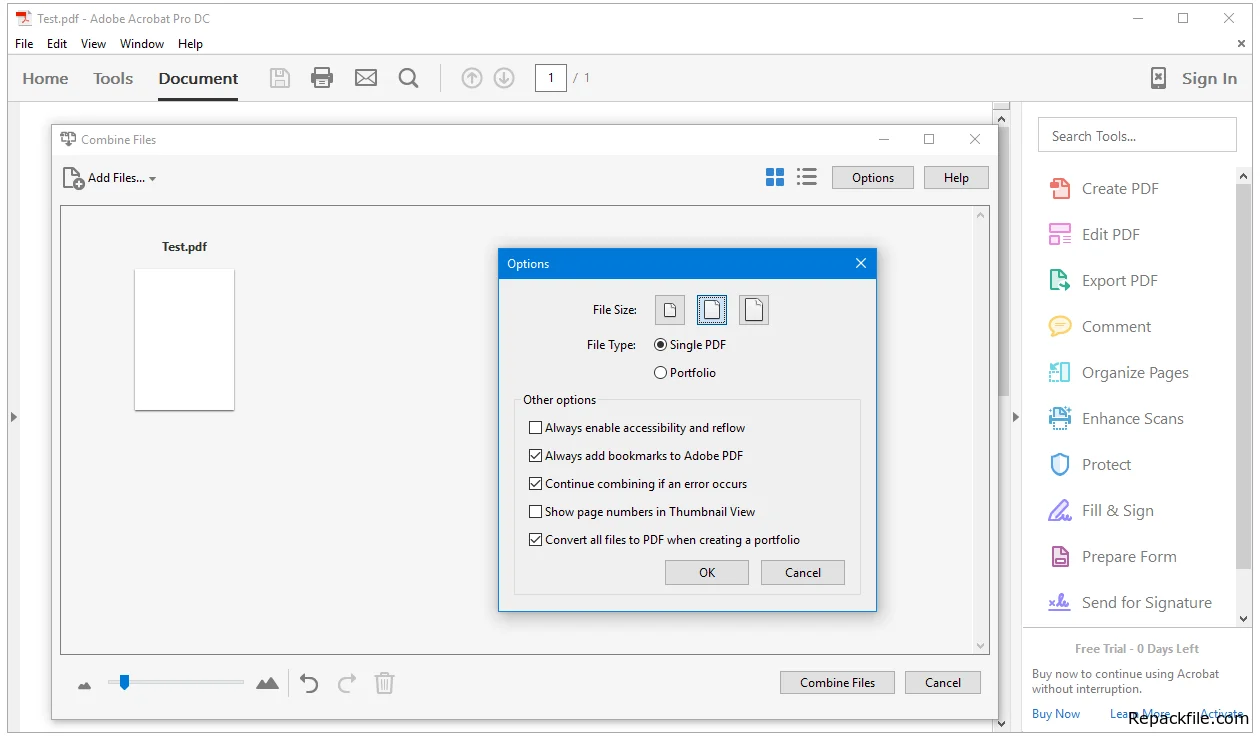Viewport: 1260px width, 737px height.
Task: Close the Options dialog with X
Action: pos(861,264)
